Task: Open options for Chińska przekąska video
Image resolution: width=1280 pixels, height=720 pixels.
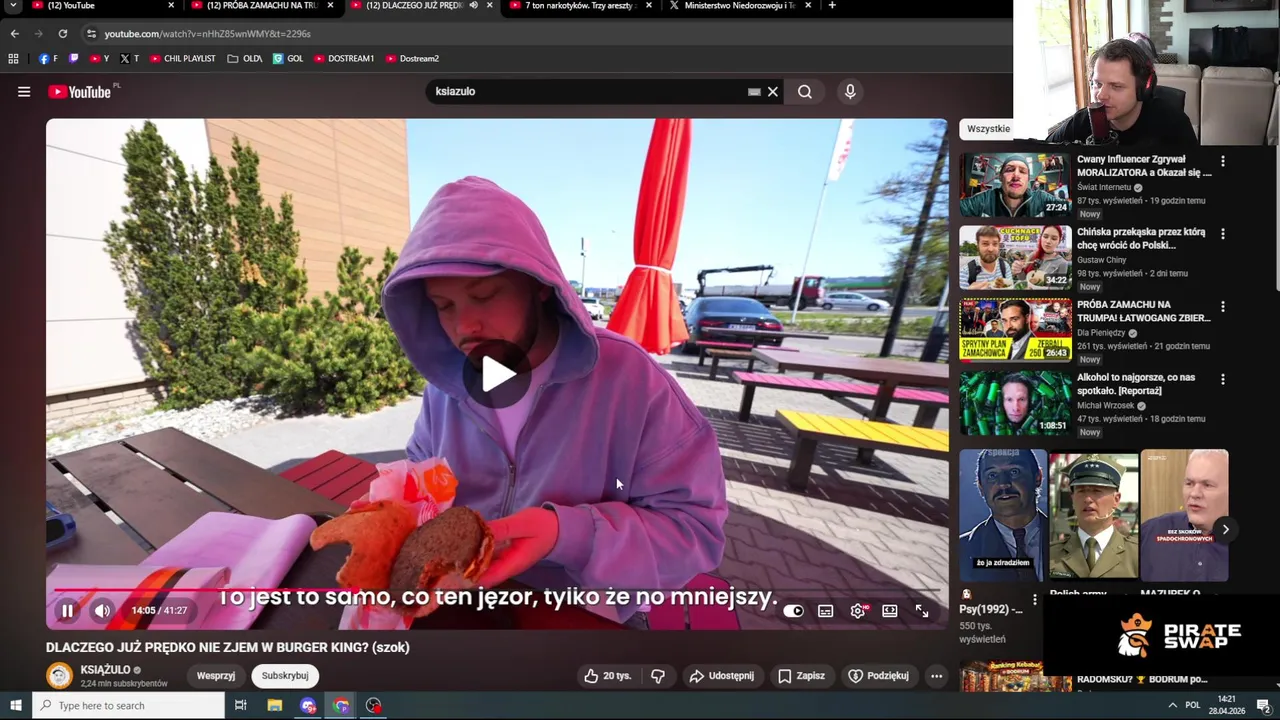Action: (1222, 234)
